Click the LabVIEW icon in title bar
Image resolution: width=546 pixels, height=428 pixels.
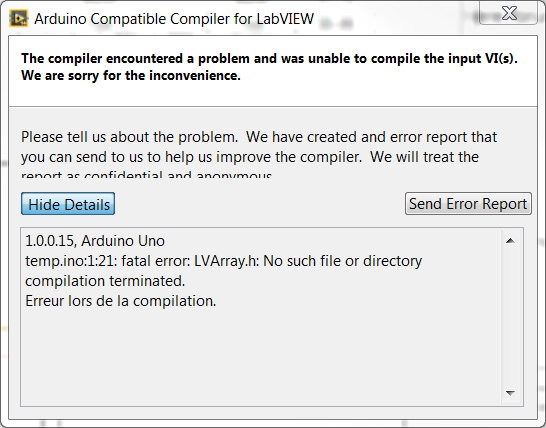point(18,18)
